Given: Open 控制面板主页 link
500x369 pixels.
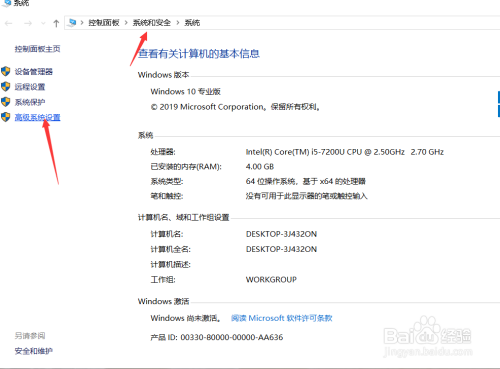Looking at the screenshot, I should [x=37, y=49].
